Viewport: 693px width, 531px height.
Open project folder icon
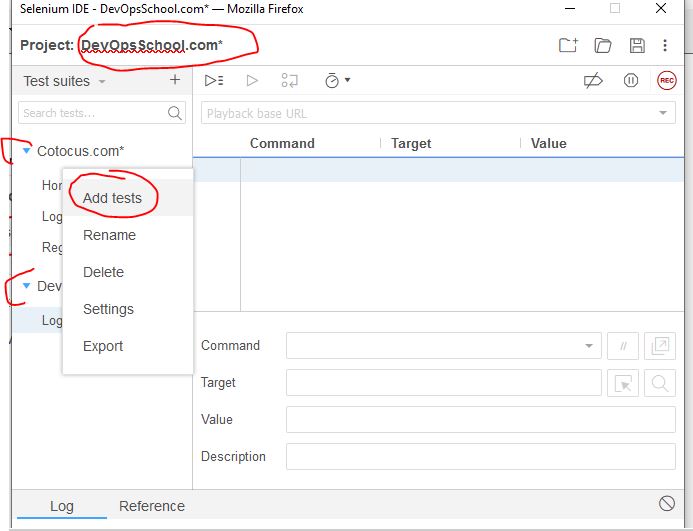coord(602,45)
